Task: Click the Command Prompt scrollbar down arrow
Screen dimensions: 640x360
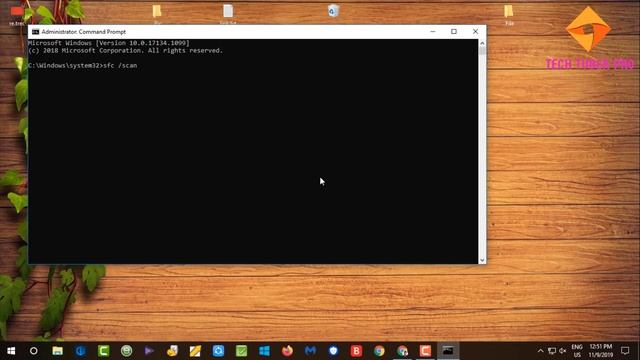Action: pyautogui.click(x=482, y=260)
